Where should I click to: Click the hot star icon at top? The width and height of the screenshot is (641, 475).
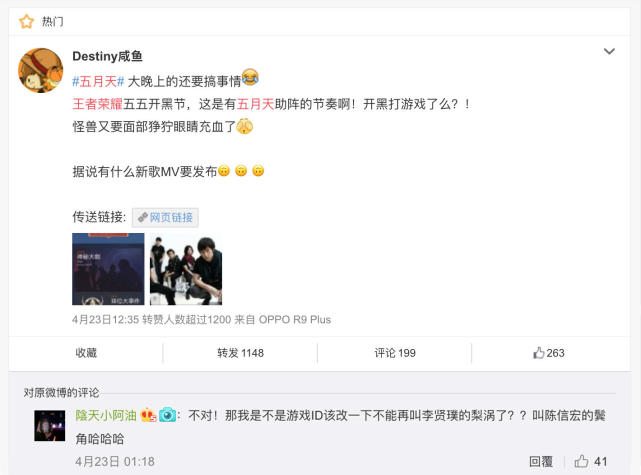[27, 21]
